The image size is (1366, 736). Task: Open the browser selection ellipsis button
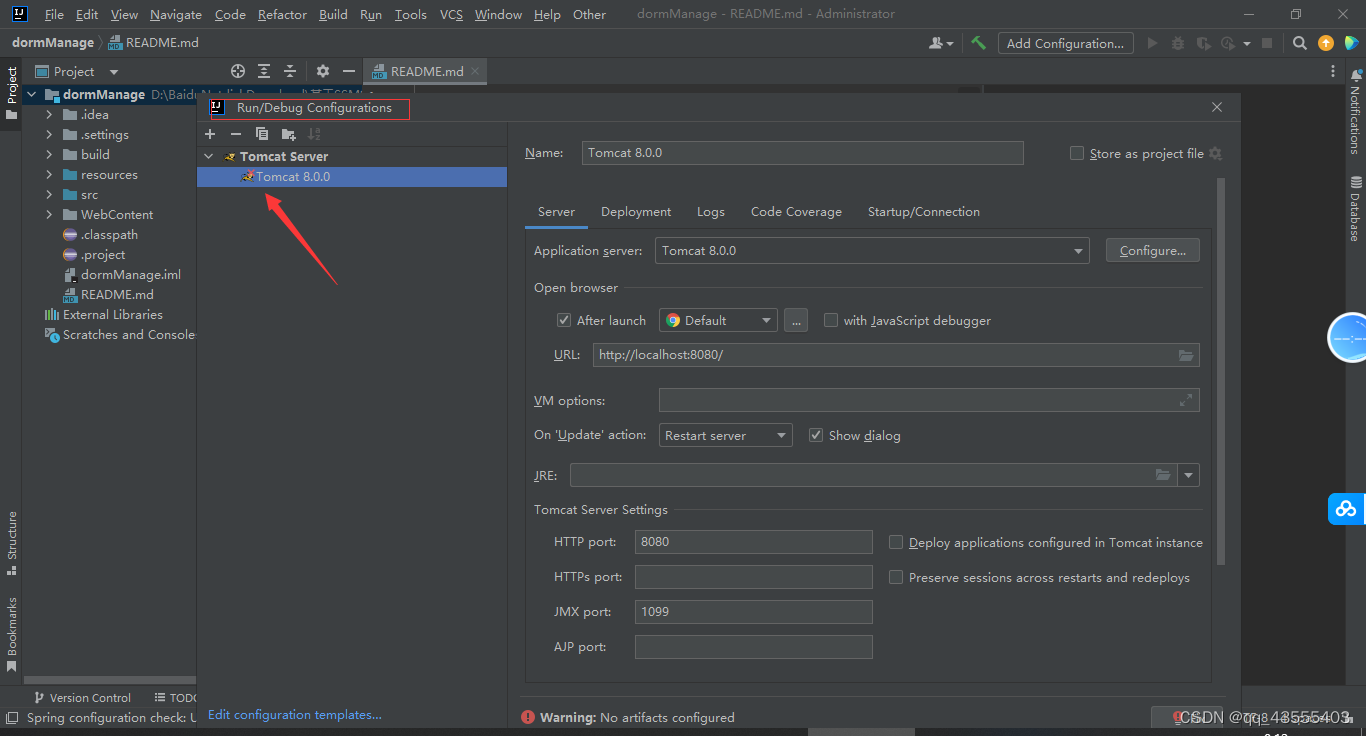click(796, 320)
